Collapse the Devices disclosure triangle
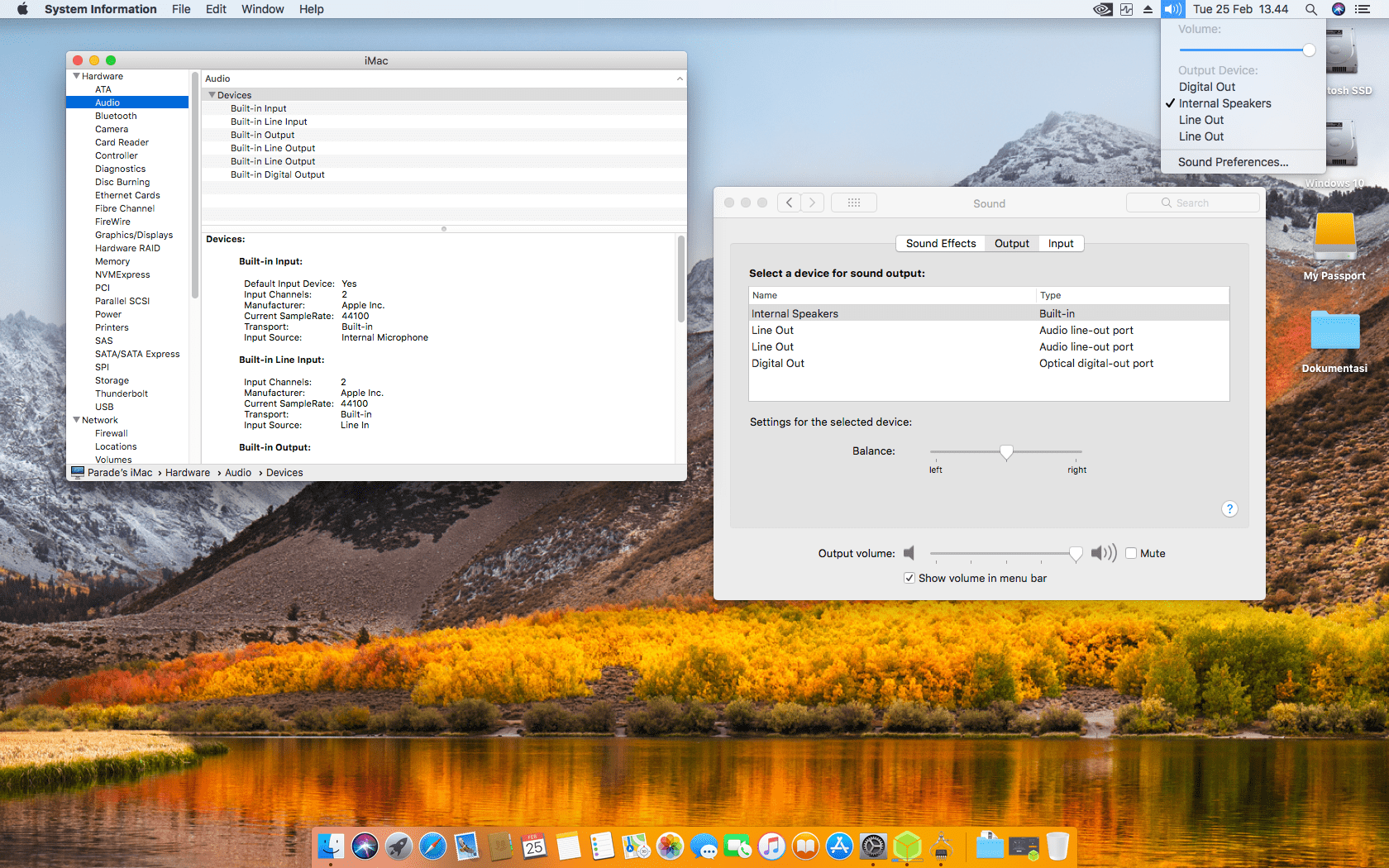 coord(212,95)
